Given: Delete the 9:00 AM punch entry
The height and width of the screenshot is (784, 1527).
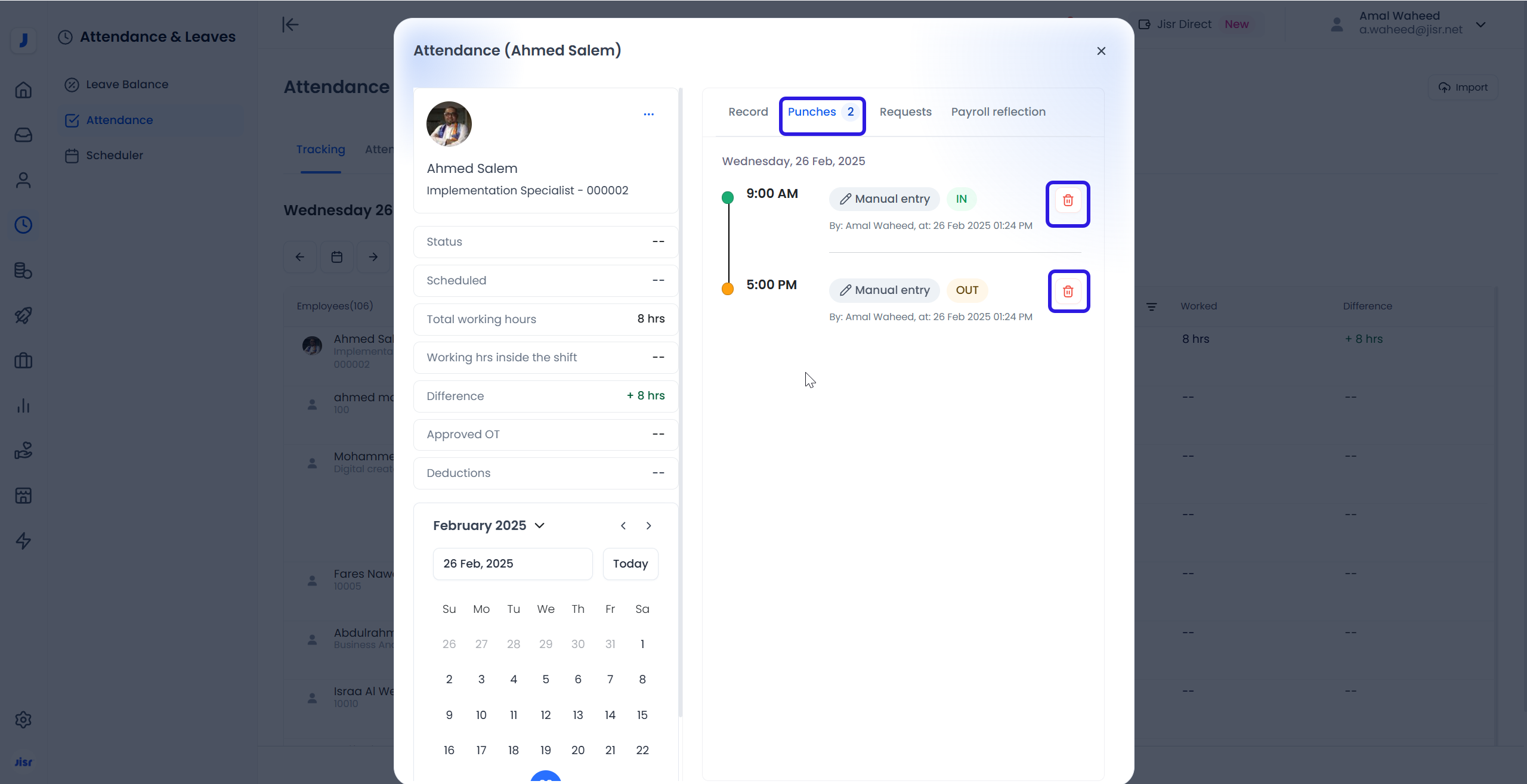Looking at the screenshot, I should click(x=1068, y=201).
